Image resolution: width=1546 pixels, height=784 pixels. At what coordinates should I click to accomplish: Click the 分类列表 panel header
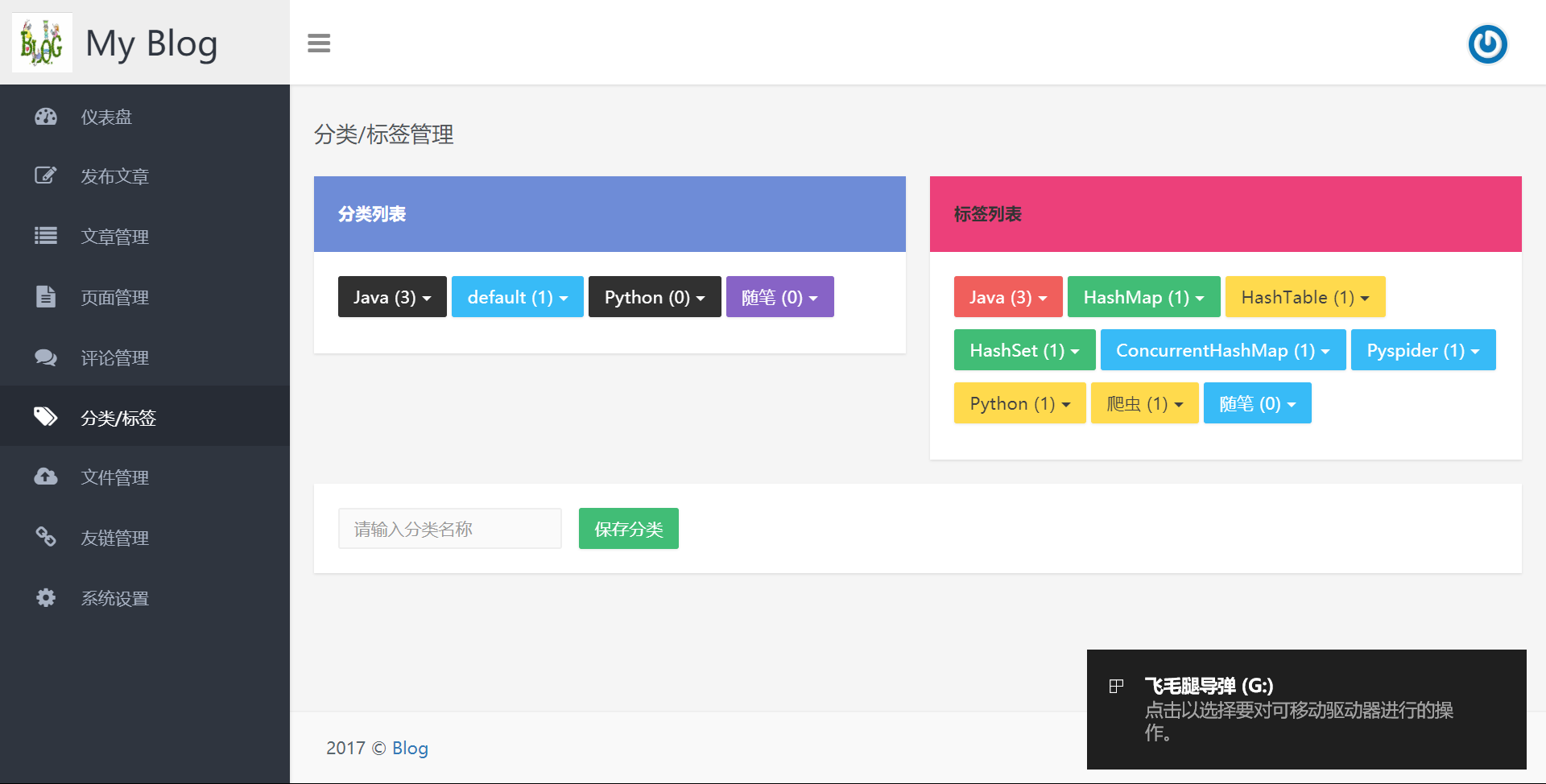click(x=610, y=214)
